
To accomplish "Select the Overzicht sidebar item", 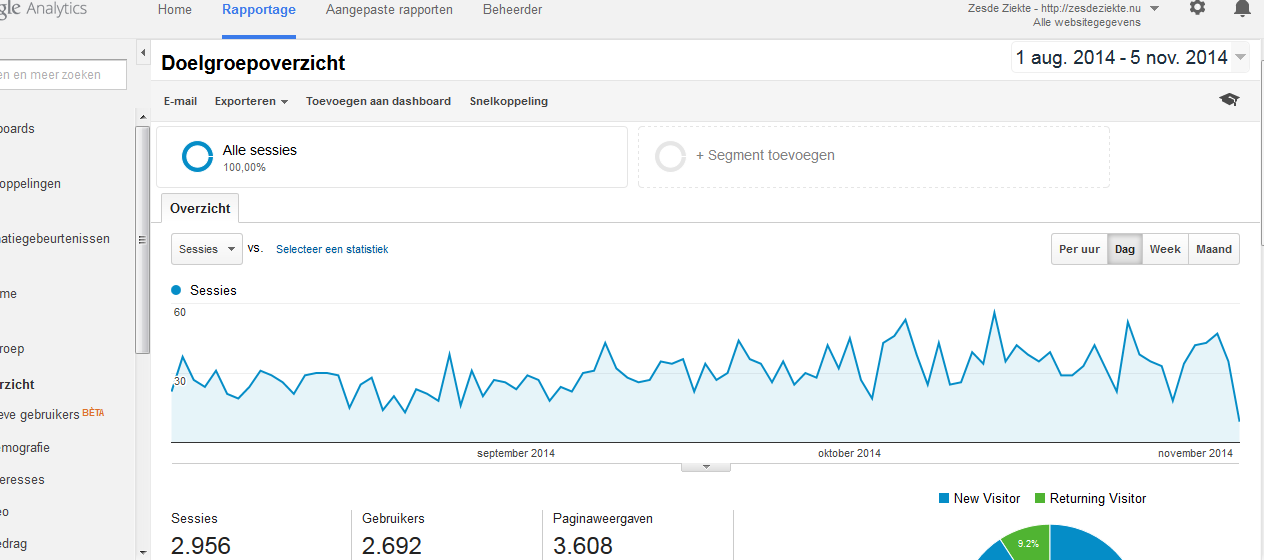I will [x=17, y=384].
